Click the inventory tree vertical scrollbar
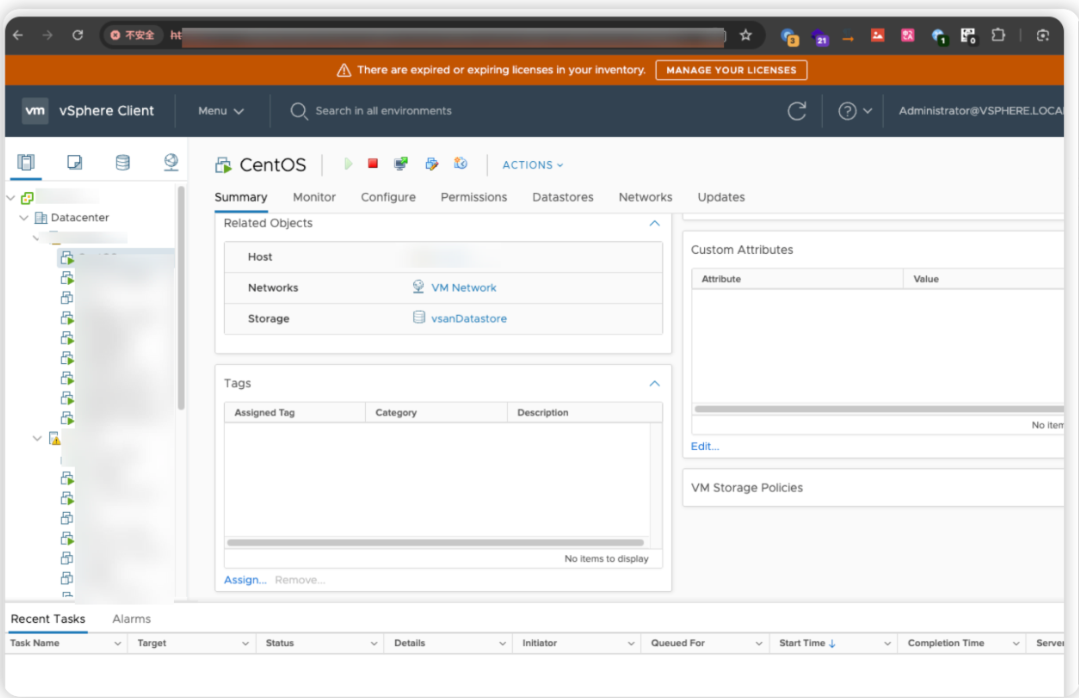The width and height of the screenshot is (1079, 698). tap(181, 297)
